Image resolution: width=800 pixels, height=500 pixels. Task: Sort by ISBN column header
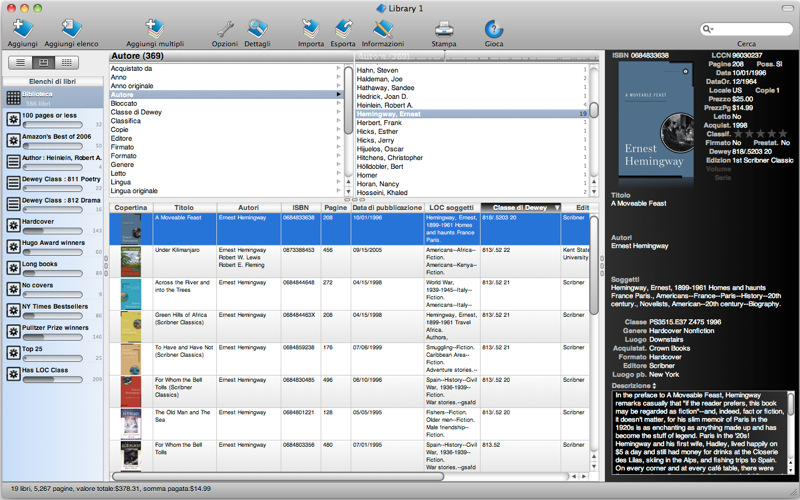click(301, 208)
